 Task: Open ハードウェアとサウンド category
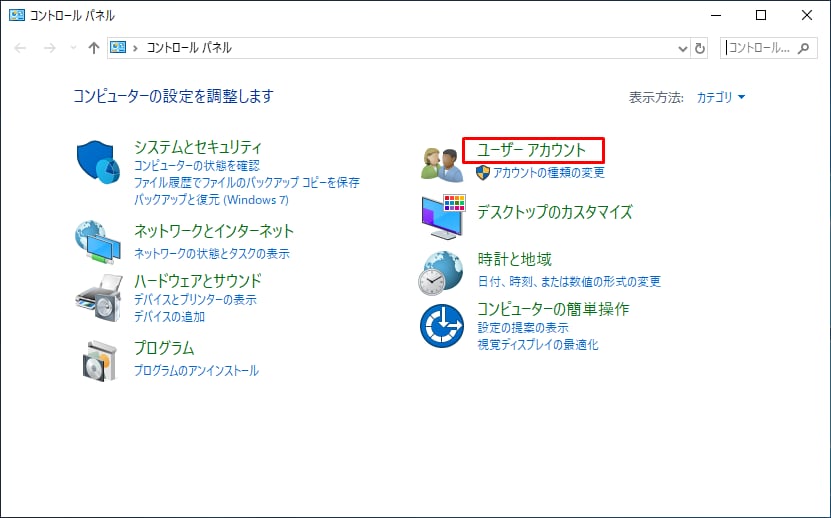pyautogui.click(x=198, y=280)
